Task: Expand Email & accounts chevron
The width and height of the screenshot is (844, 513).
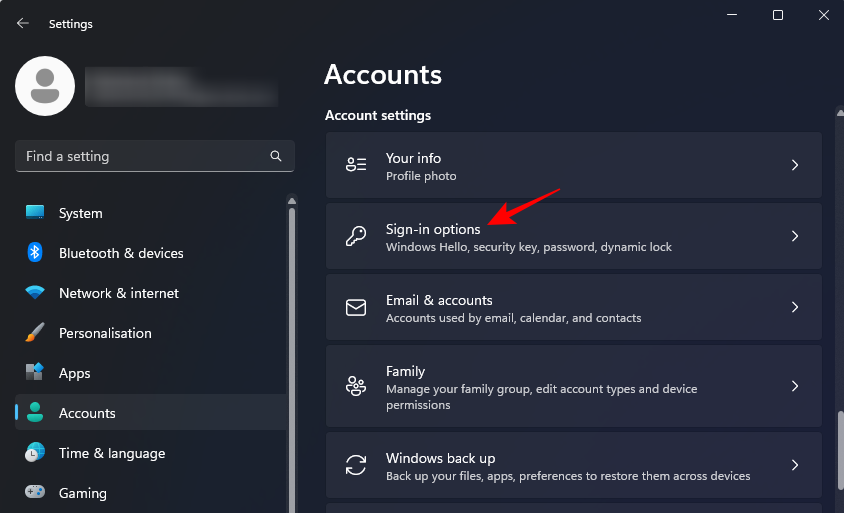Action: point(795,308)
